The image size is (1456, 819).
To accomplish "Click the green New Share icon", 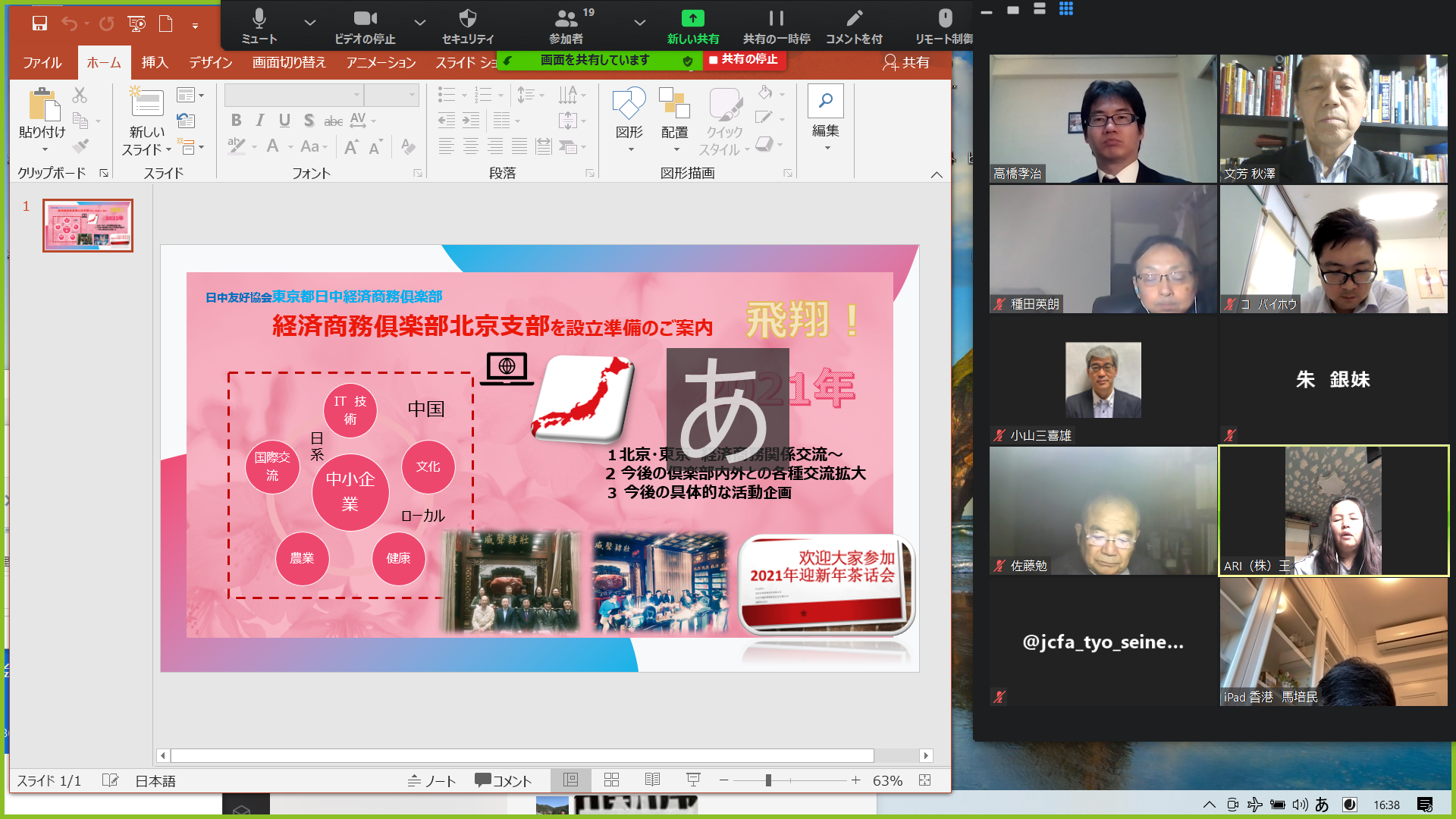I will [692, 18].
